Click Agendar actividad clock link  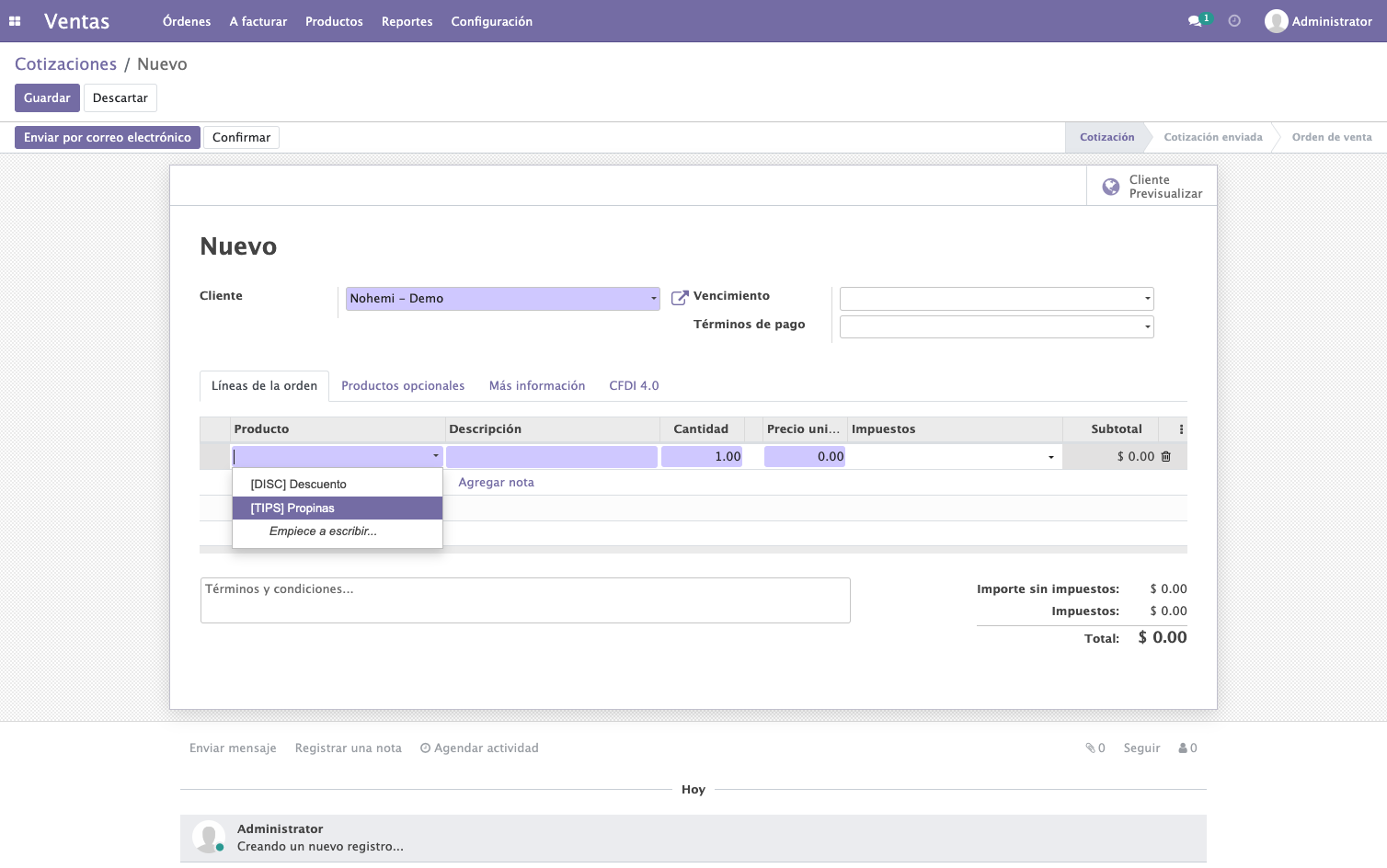coord(479,748)
